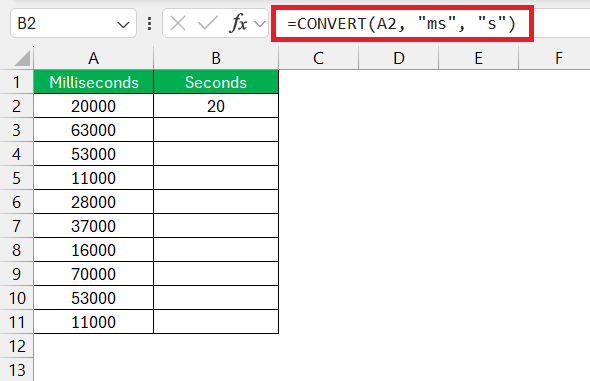Select row 3 header
590x381 pixels.
pos(16,130)
